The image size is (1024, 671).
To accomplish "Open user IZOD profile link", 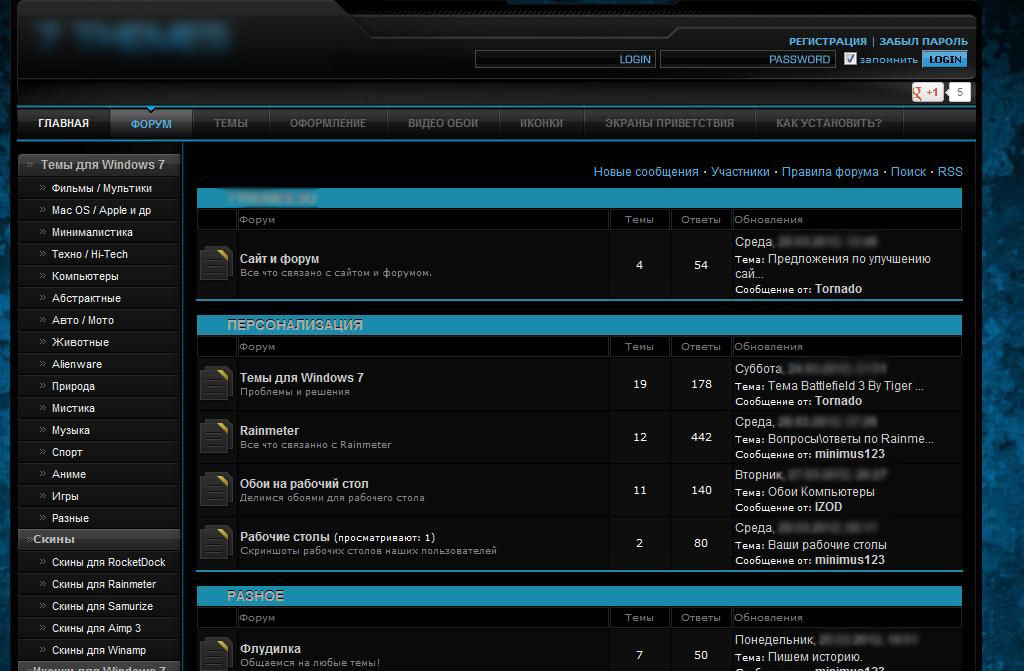I will (x=829, y=507).
